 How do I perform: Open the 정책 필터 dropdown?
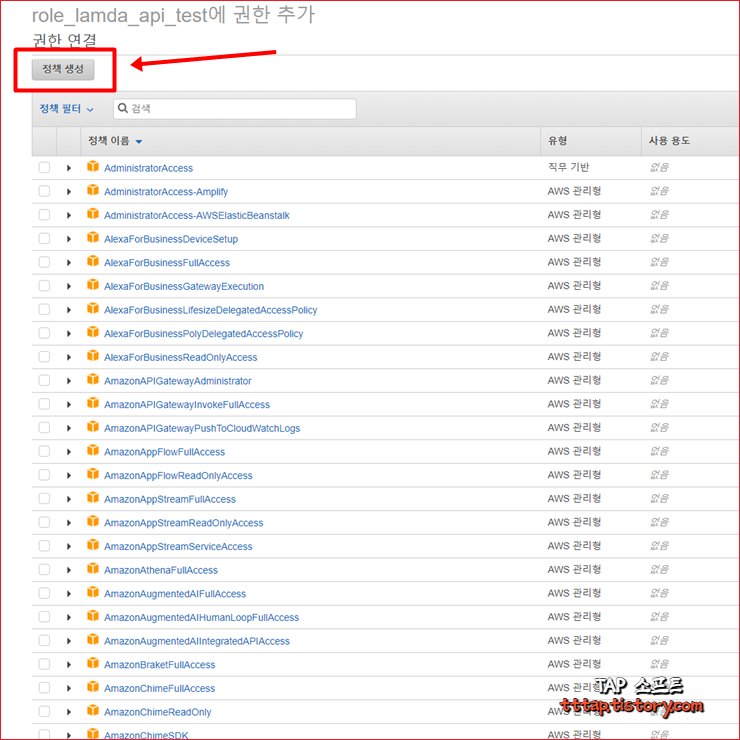pos(67,109)
